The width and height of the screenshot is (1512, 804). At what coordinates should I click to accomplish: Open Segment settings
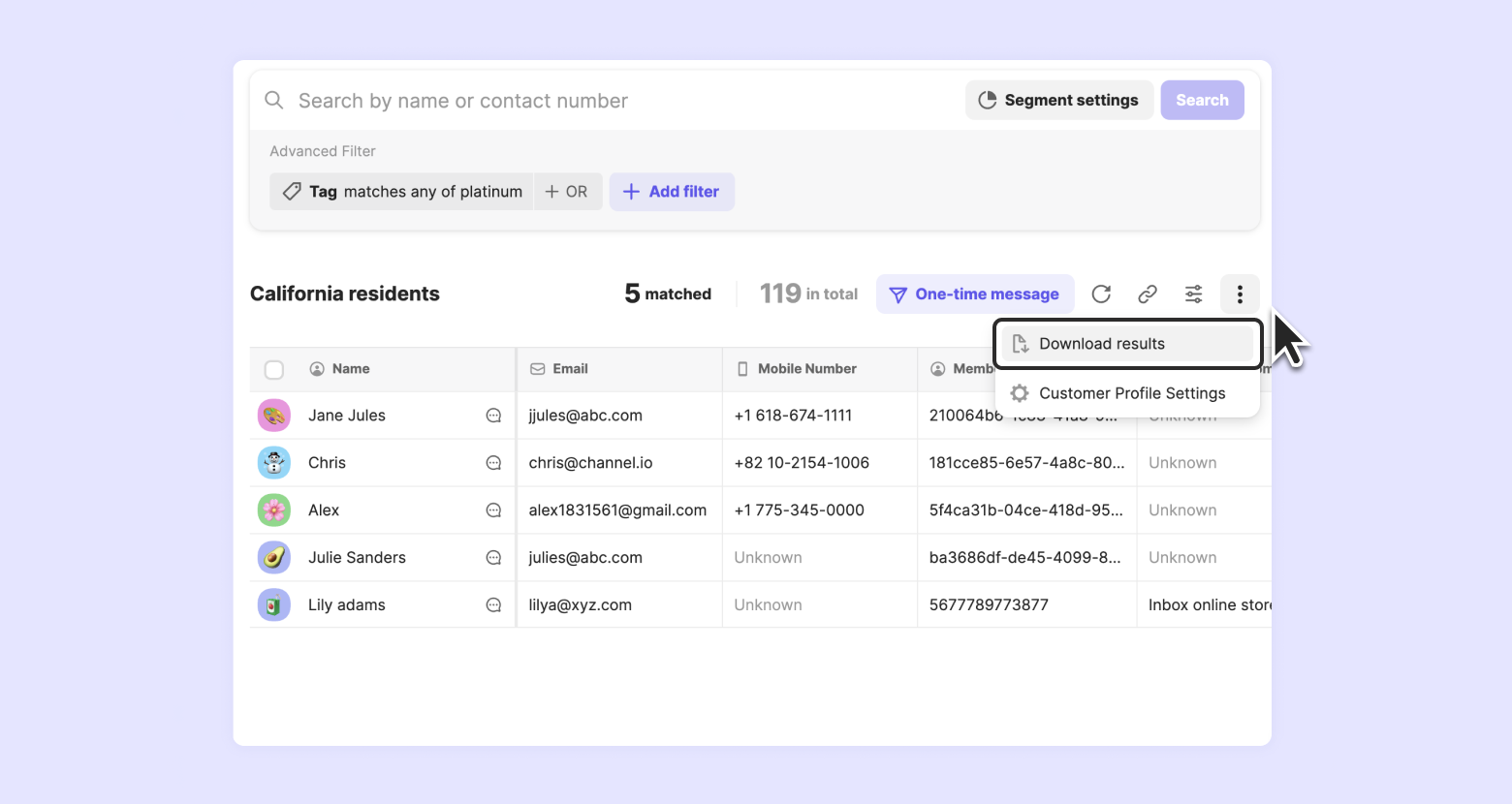coord(1058,101)
